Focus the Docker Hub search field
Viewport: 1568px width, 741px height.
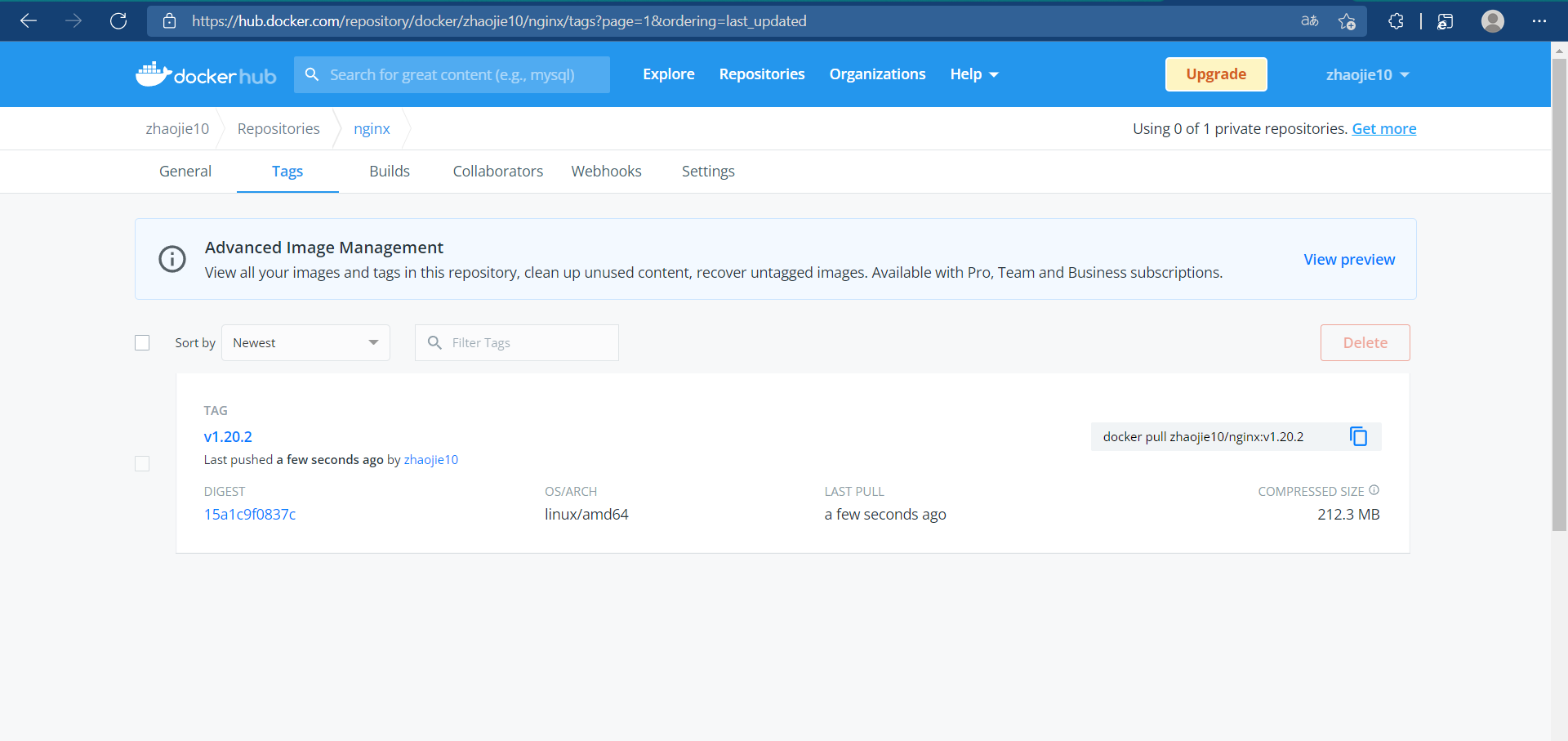coord(452,74)
